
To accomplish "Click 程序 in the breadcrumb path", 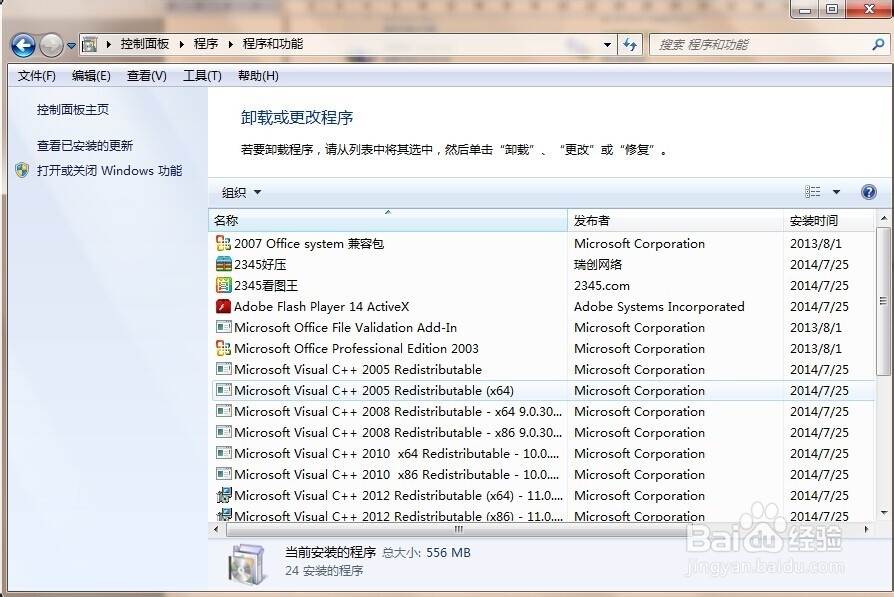I will [206, 44].
